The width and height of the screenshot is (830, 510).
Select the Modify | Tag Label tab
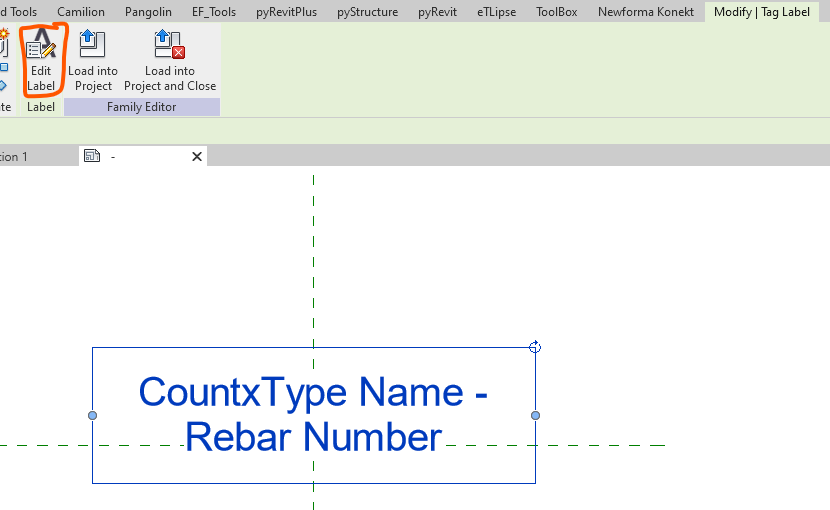click(762, 12)
